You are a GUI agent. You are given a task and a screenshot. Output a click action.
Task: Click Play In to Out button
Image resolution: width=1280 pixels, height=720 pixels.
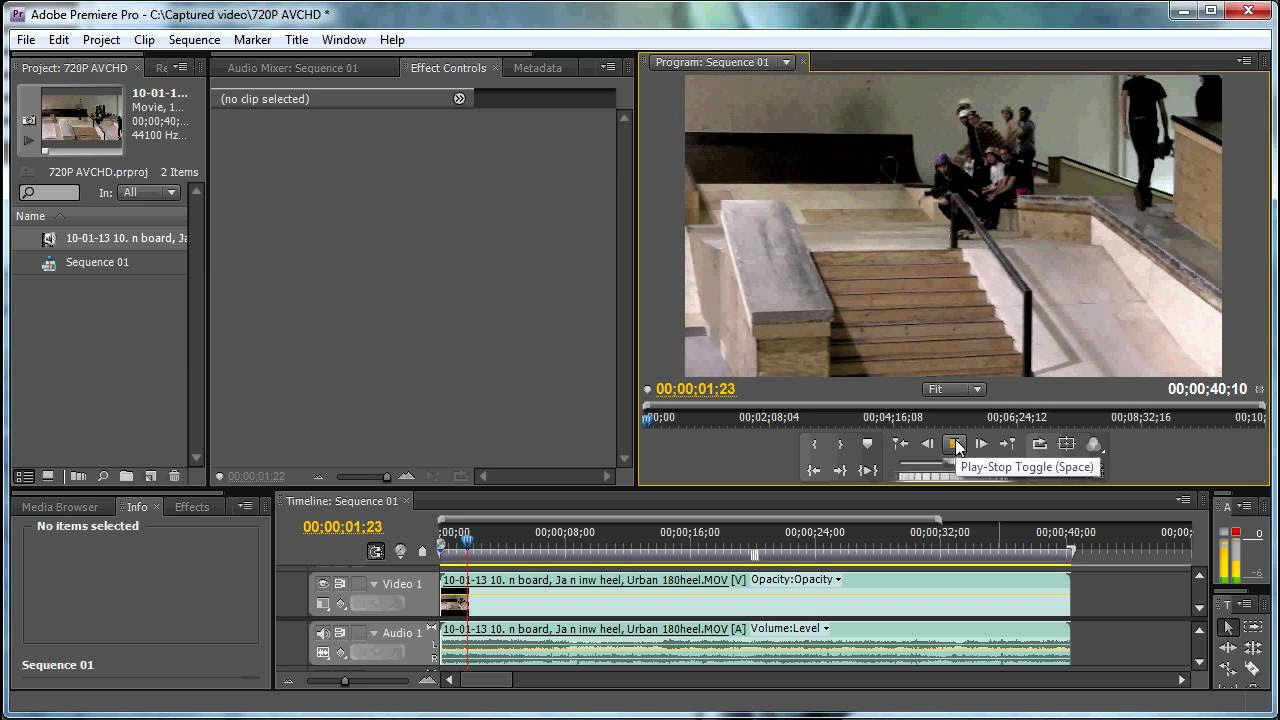867,470
